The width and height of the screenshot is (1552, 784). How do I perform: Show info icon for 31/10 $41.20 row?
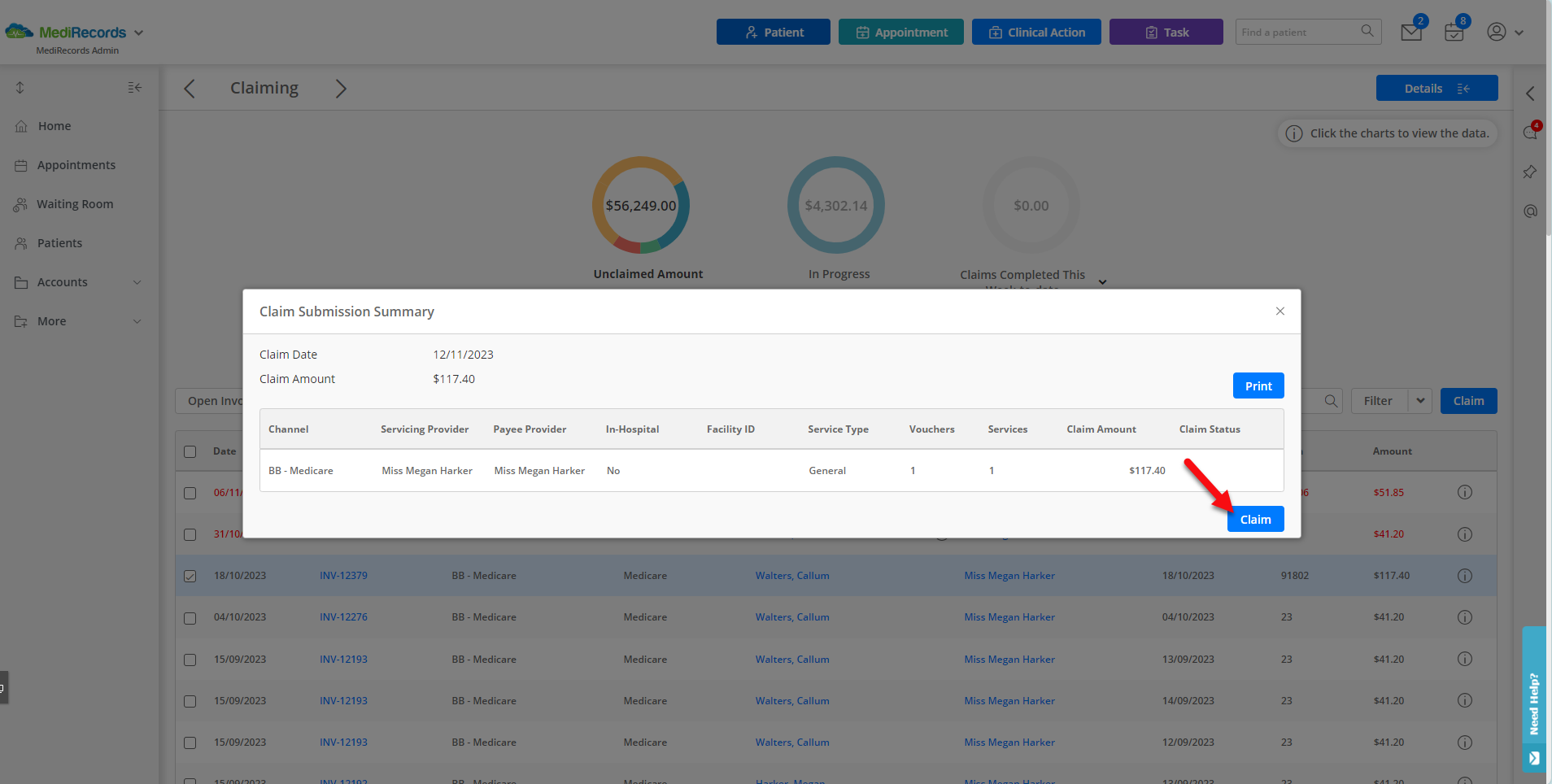[x=1465, y=534]
